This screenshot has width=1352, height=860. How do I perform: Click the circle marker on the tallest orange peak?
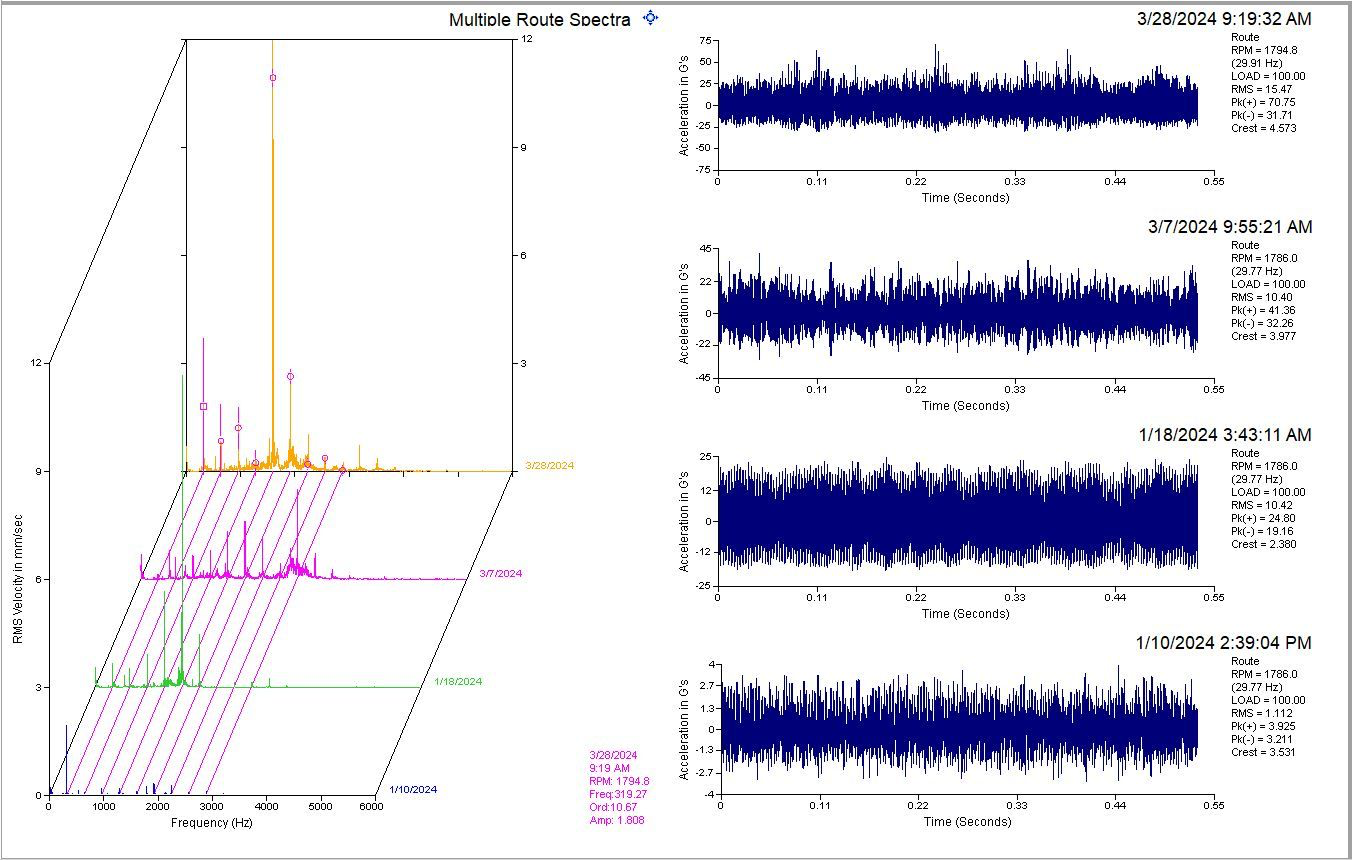click(x=272, y=77)
